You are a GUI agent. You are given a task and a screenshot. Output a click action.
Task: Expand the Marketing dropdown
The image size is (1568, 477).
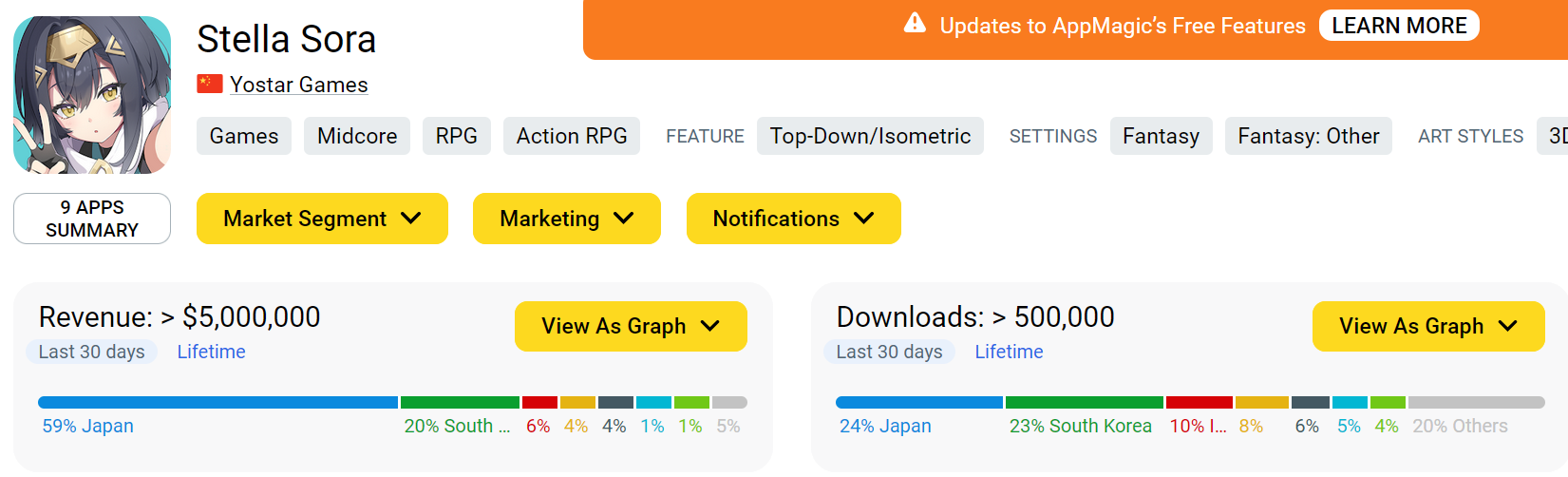click(567, 219)
